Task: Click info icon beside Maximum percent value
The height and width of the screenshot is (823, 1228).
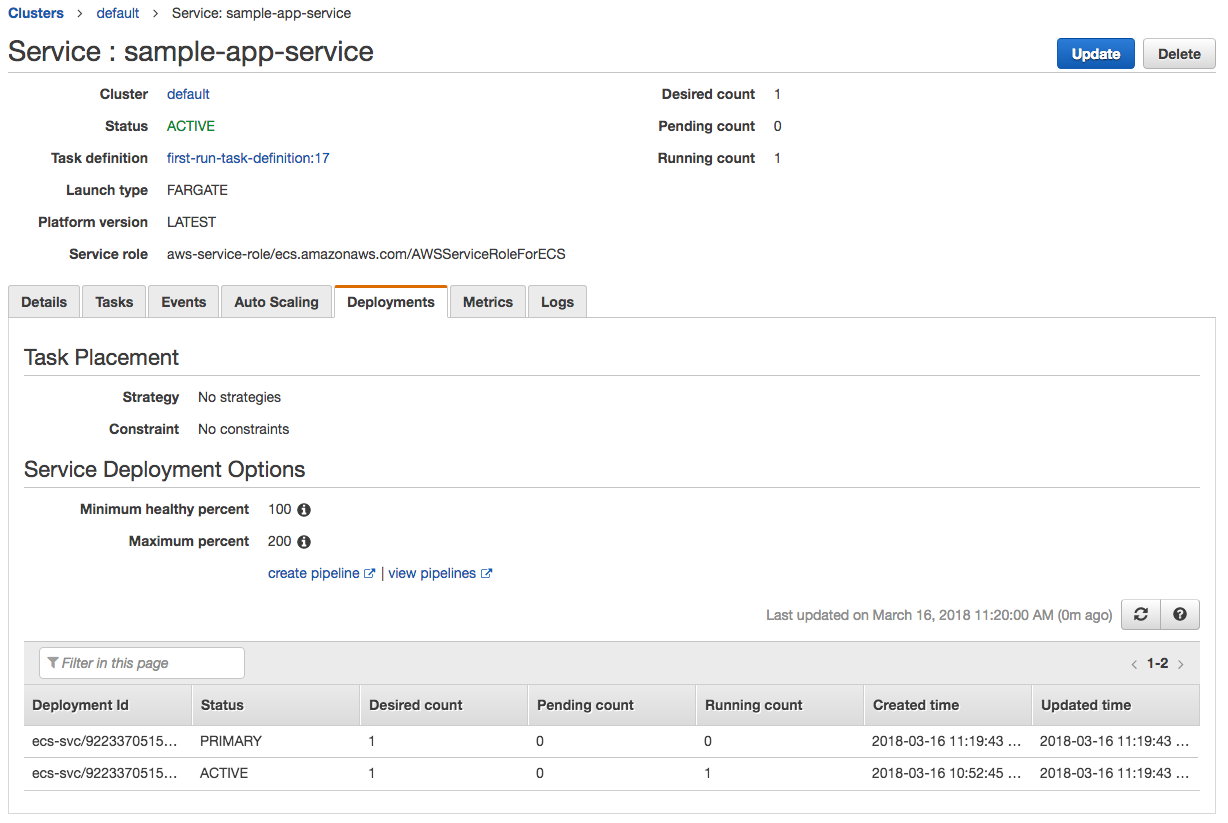Action: (x=304, y=542)
